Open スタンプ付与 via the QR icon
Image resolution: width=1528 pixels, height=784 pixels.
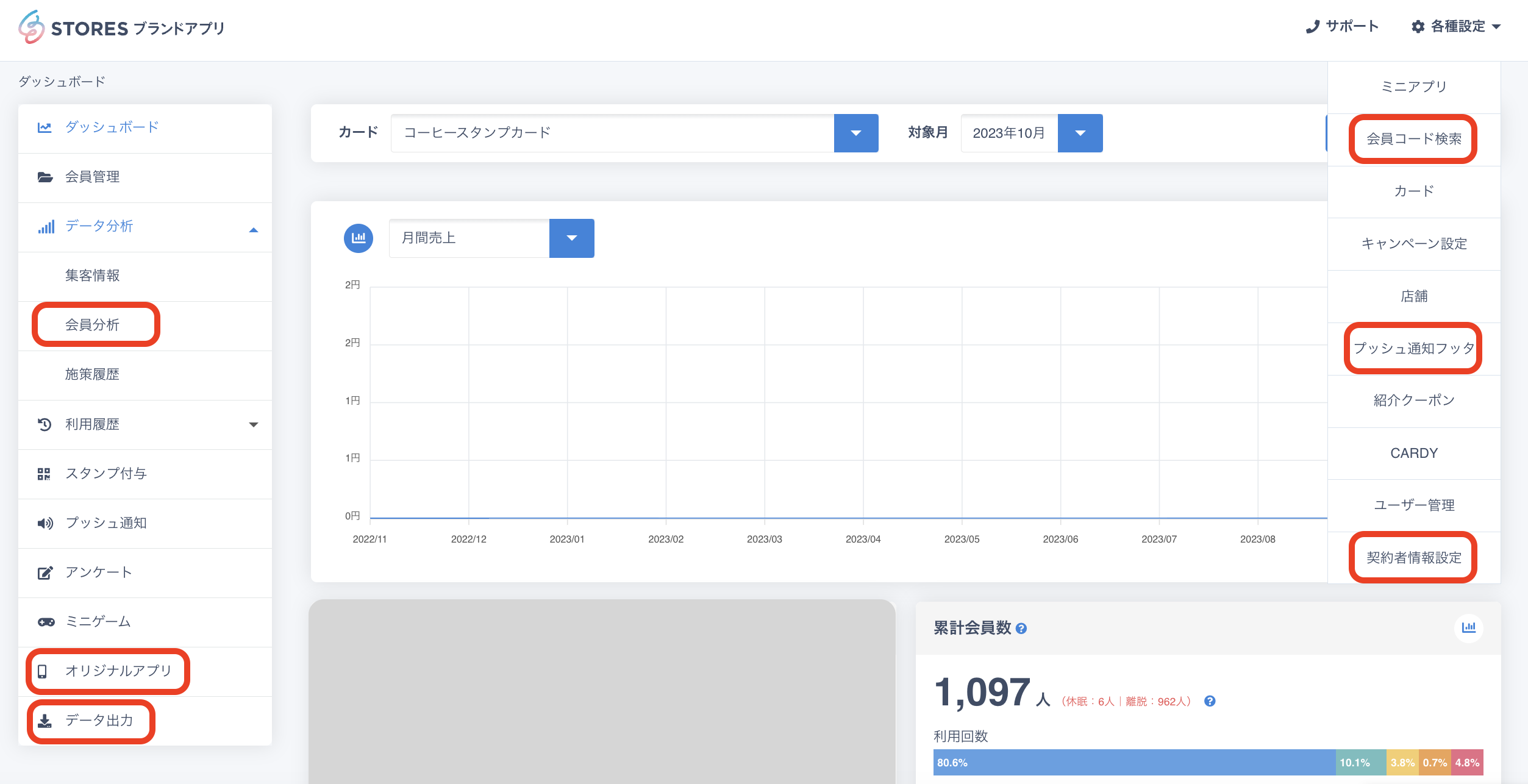(x=44, y=474)
